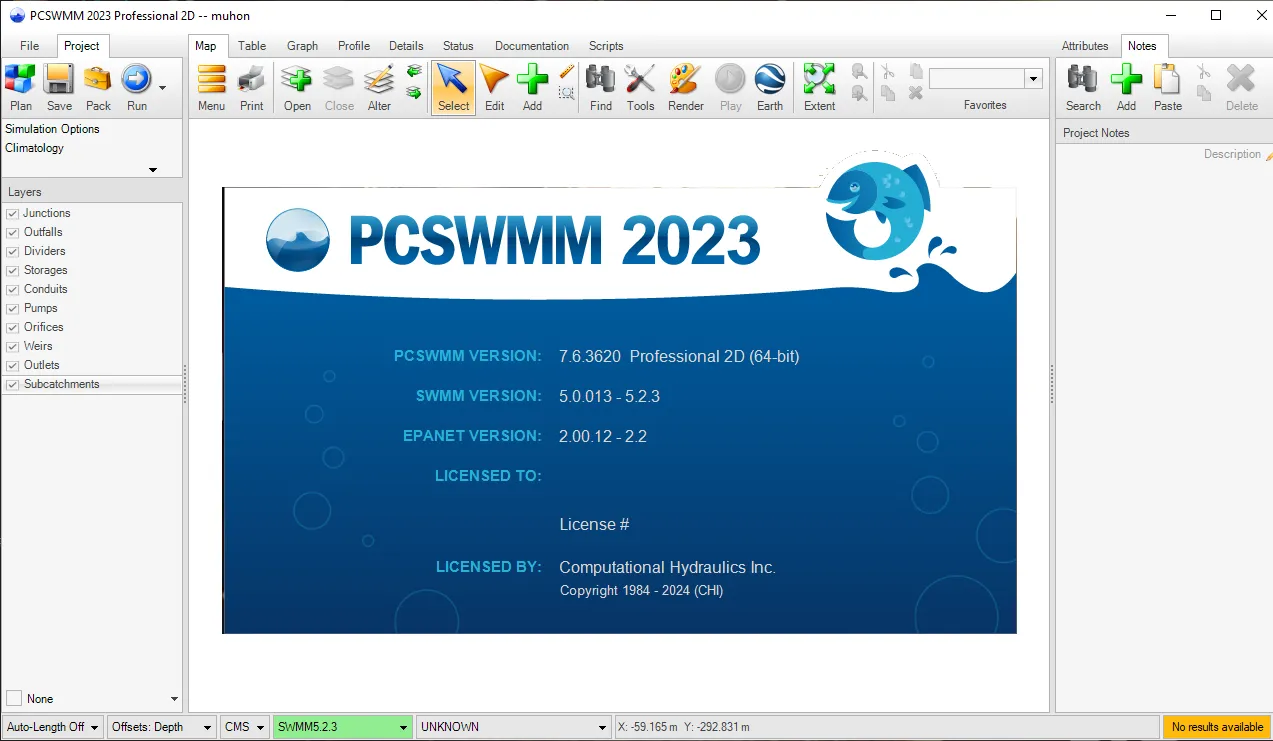Switch to the Table tab
This screenshot has height=741, width=1273.
252,46
